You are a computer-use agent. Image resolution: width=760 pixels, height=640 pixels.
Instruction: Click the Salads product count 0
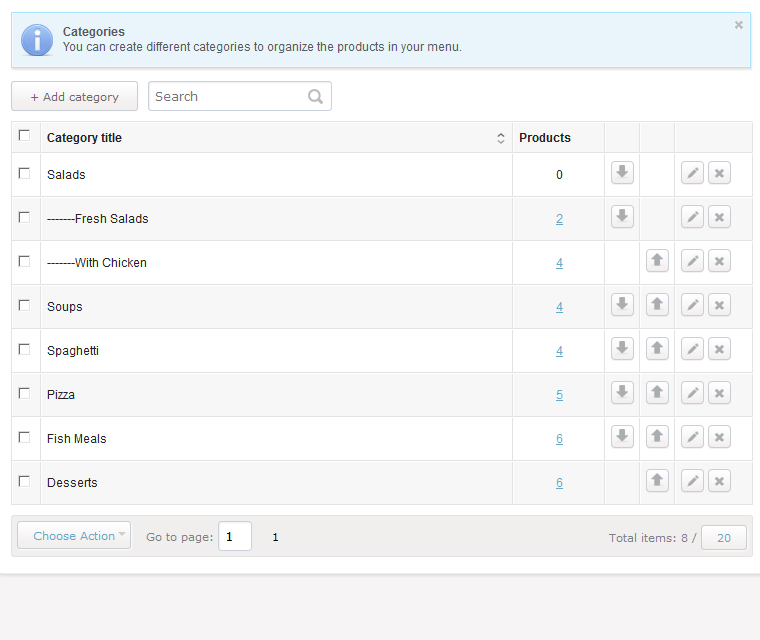tap(559, 175)
